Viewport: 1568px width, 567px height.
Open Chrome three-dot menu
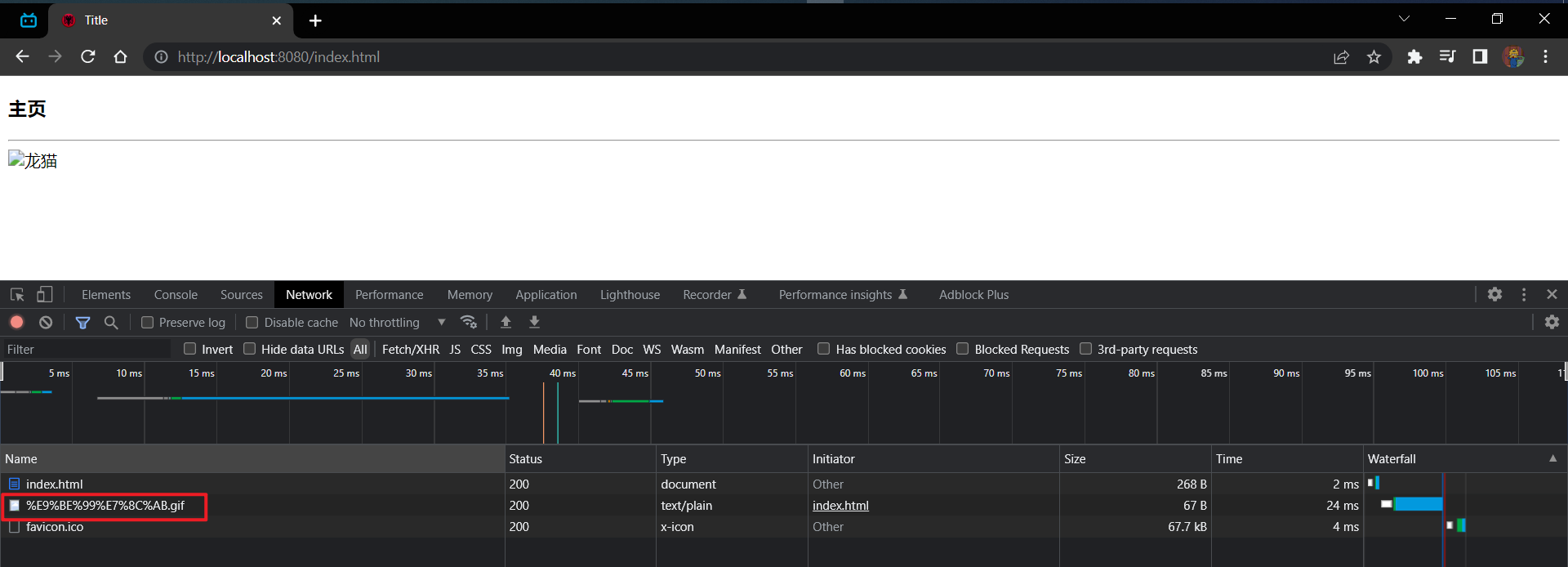tap(1545, 56)
